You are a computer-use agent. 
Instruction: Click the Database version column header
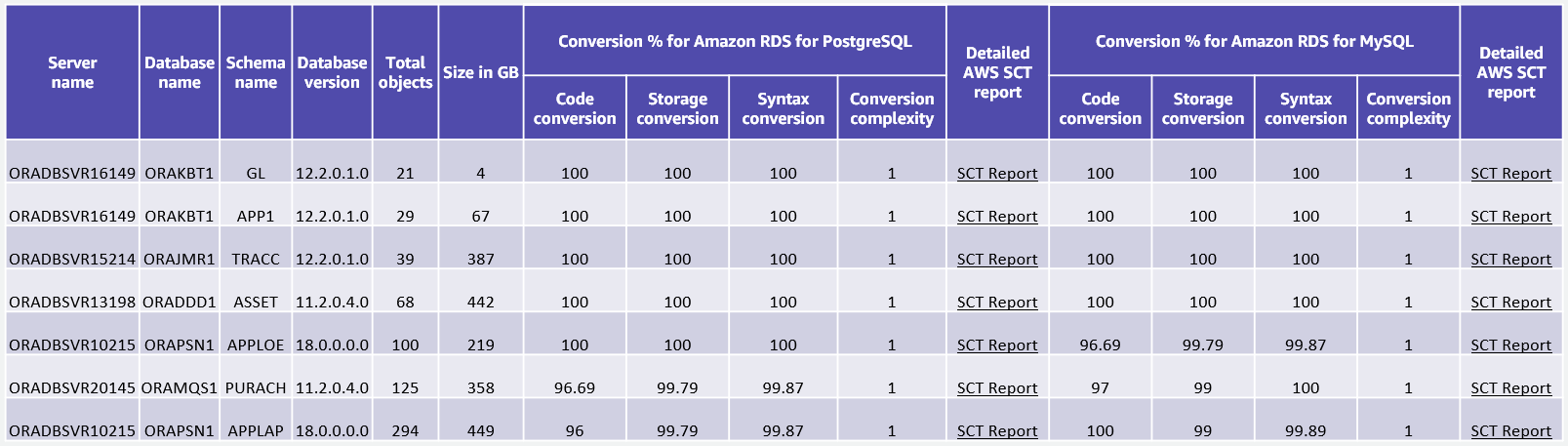pos(332,72)
